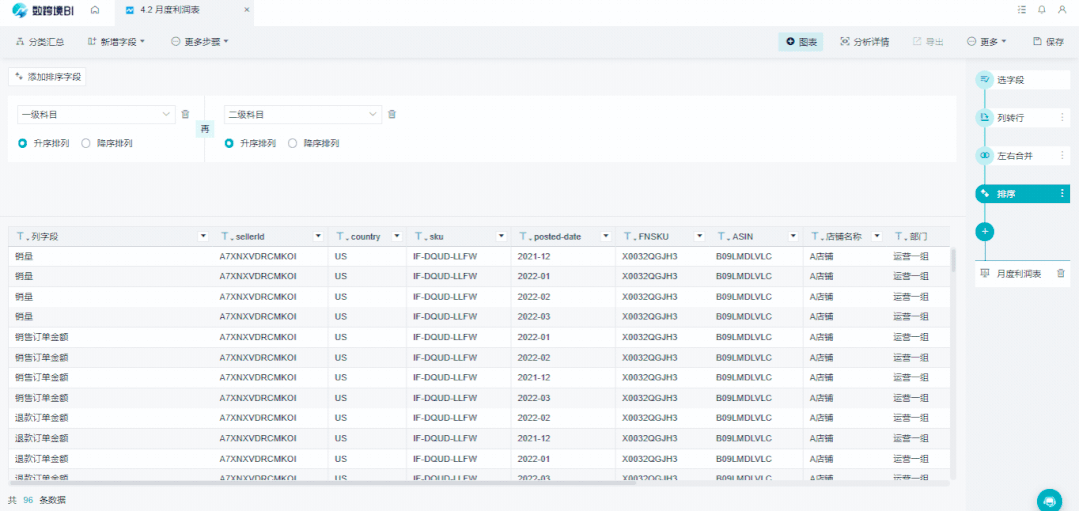Click the 数跨境BI logo
This screenshot has height=511, width=1079.
click(44, 10)
